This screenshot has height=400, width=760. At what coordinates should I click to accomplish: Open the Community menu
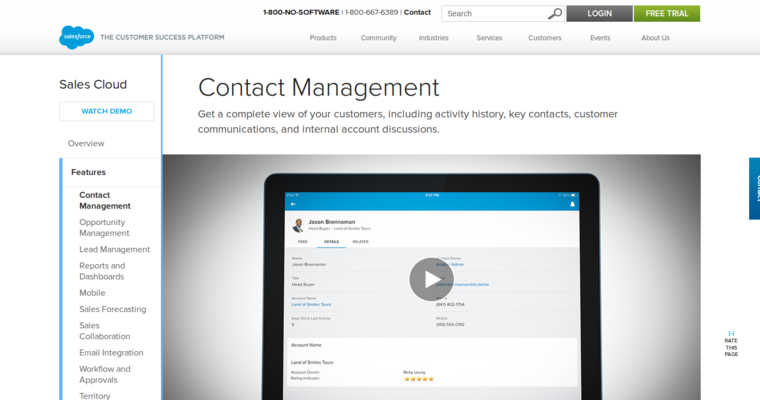tap(378, 38)
